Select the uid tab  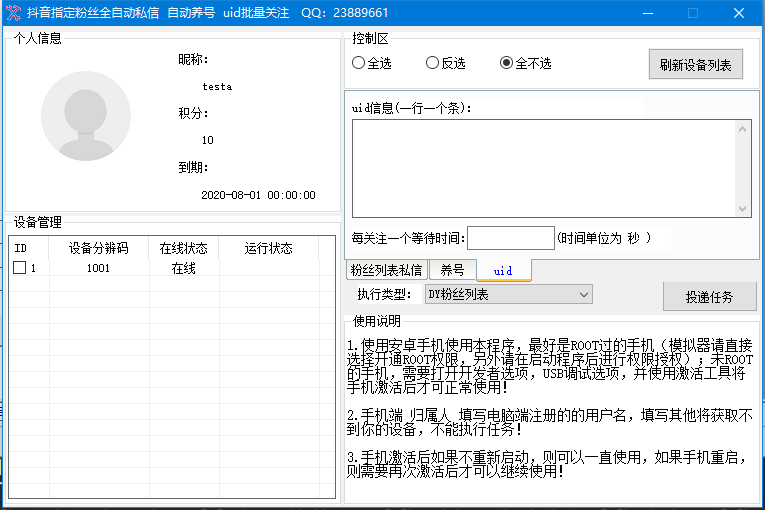click(503, 270)
